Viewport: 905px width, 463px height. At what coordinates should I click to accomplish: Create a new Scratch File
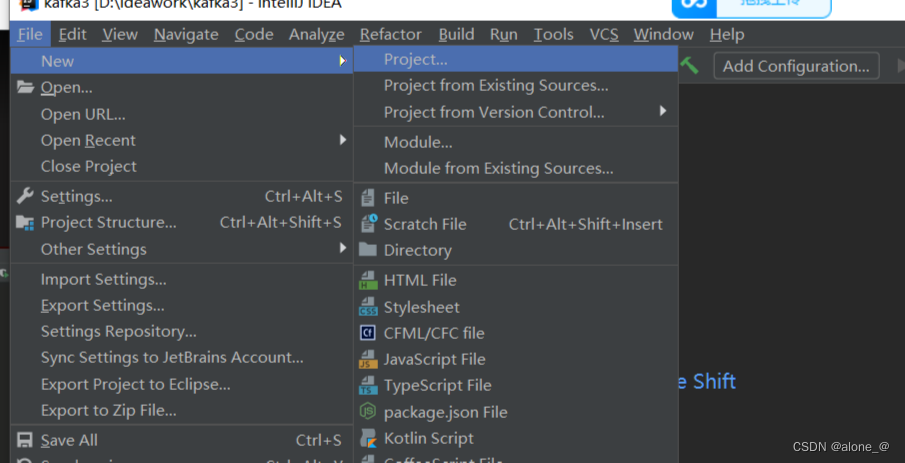516,224
